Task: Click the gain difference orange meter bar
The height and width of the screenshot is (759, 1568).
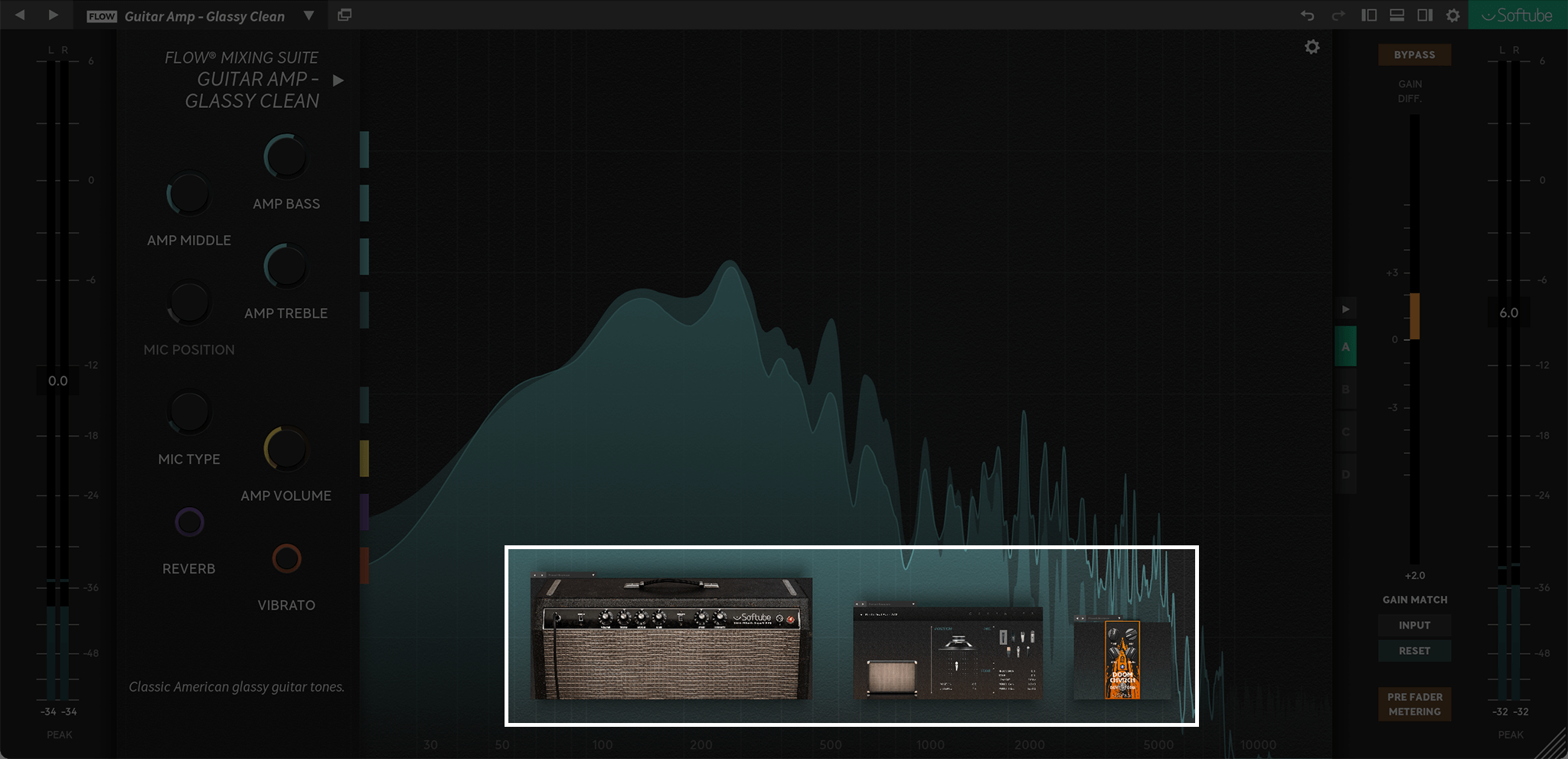Action: 1415,316
